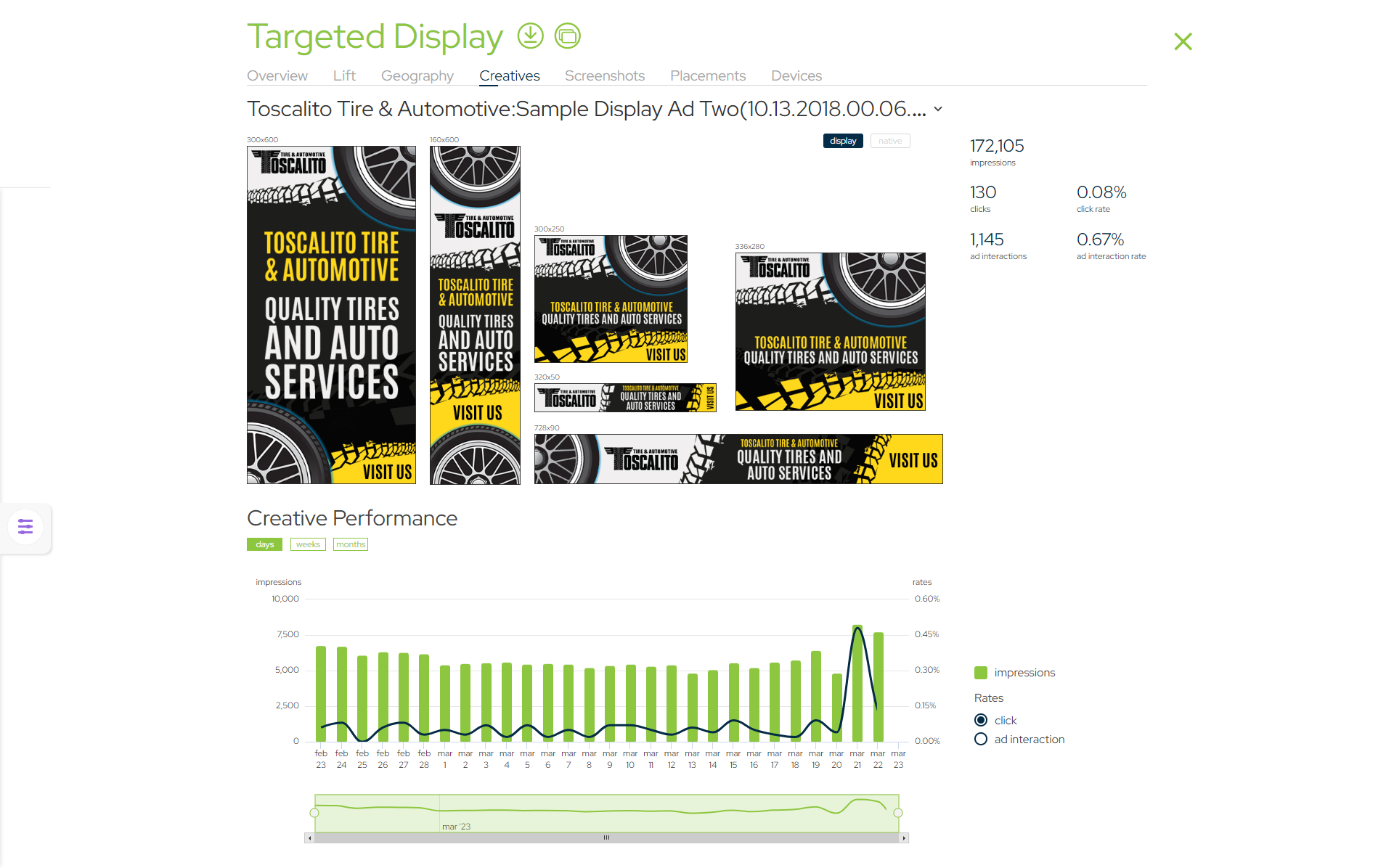
Task: Open the Toscalito creative selector title
Action: coord(586,109)
